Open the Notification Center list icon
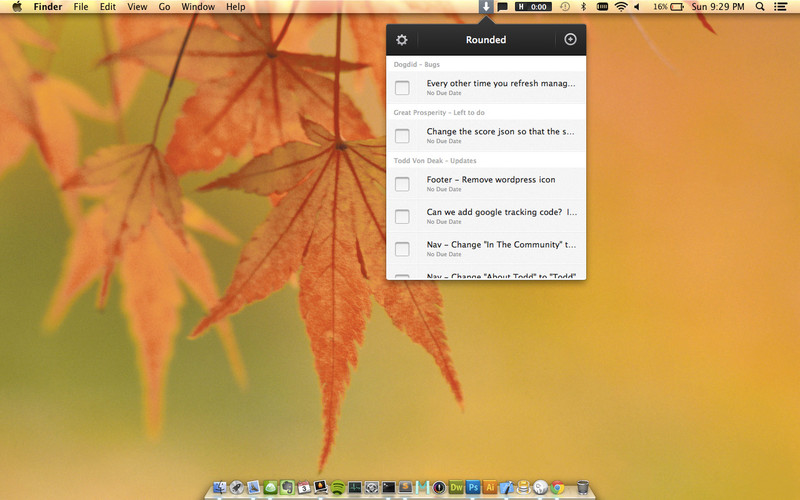This screenshot has height=500, width=800. [x=780, y=7]
